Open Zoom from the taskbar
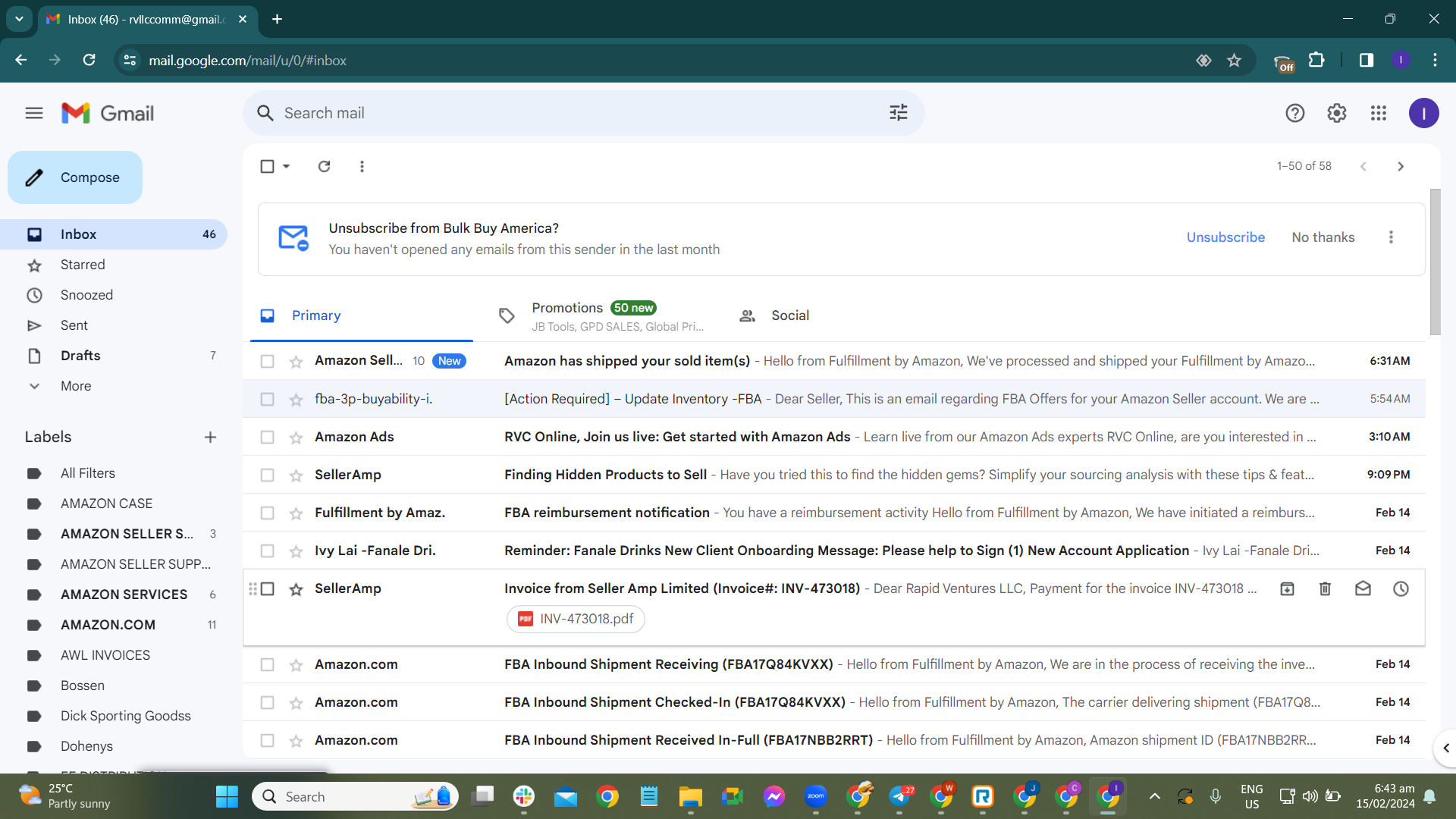This screenshot has width=1456, height=819. [816, 796]
